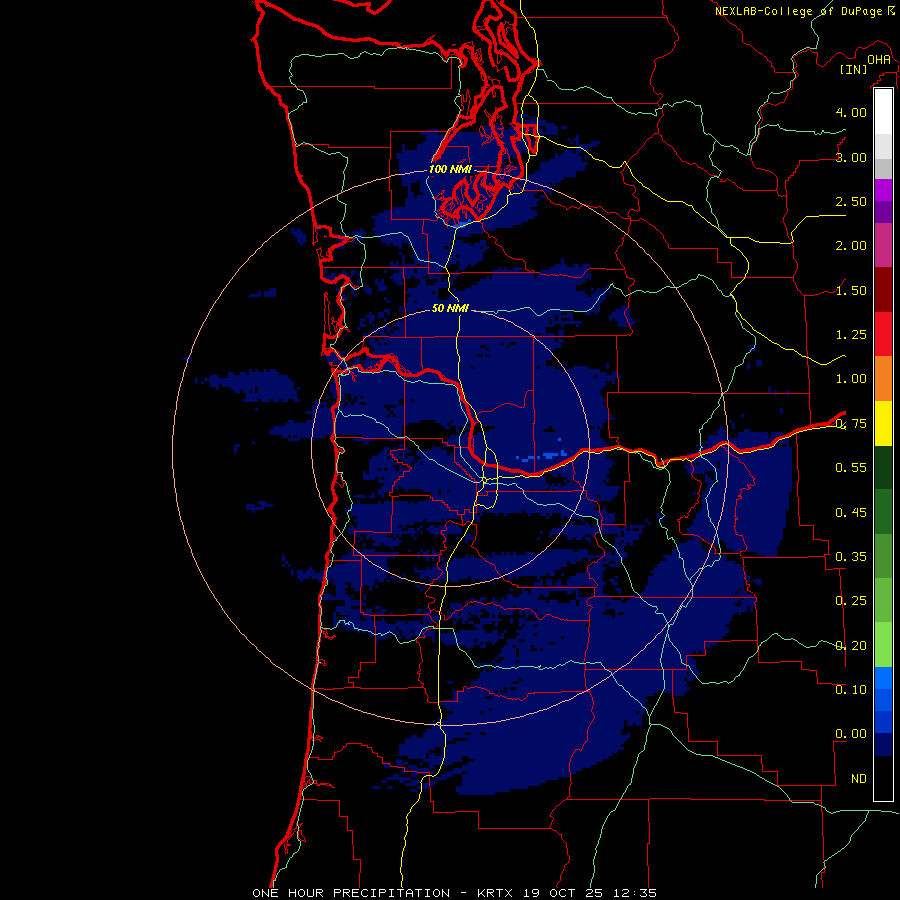Click the lime green swatch beside 0.20
This screenshot has width=900, height=900.
tap(883, 645)
